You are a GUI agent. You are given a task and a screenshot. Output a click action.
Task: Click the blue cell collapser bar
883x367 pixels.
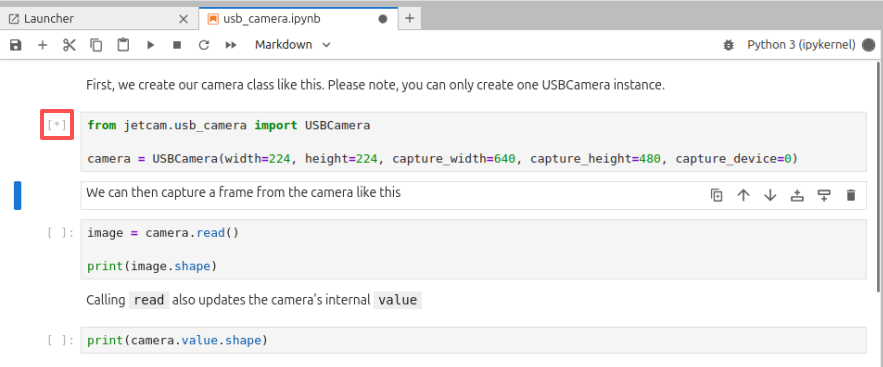click(x=17, y=195)
